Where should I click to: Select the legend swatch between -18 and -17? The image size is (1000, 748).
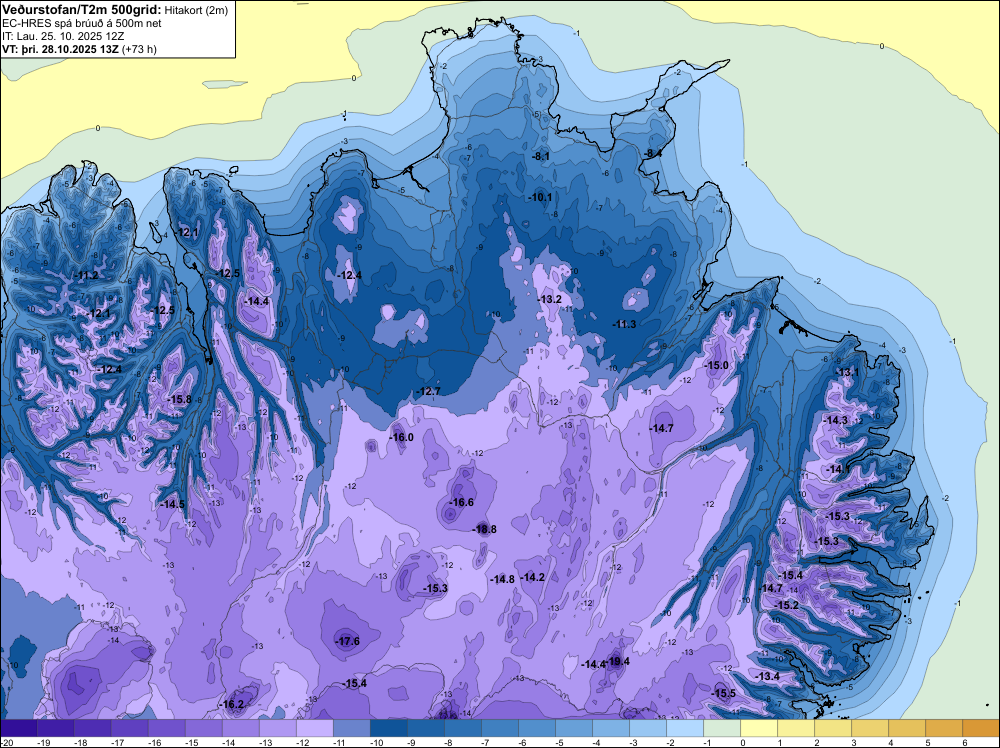pos(92,727)
